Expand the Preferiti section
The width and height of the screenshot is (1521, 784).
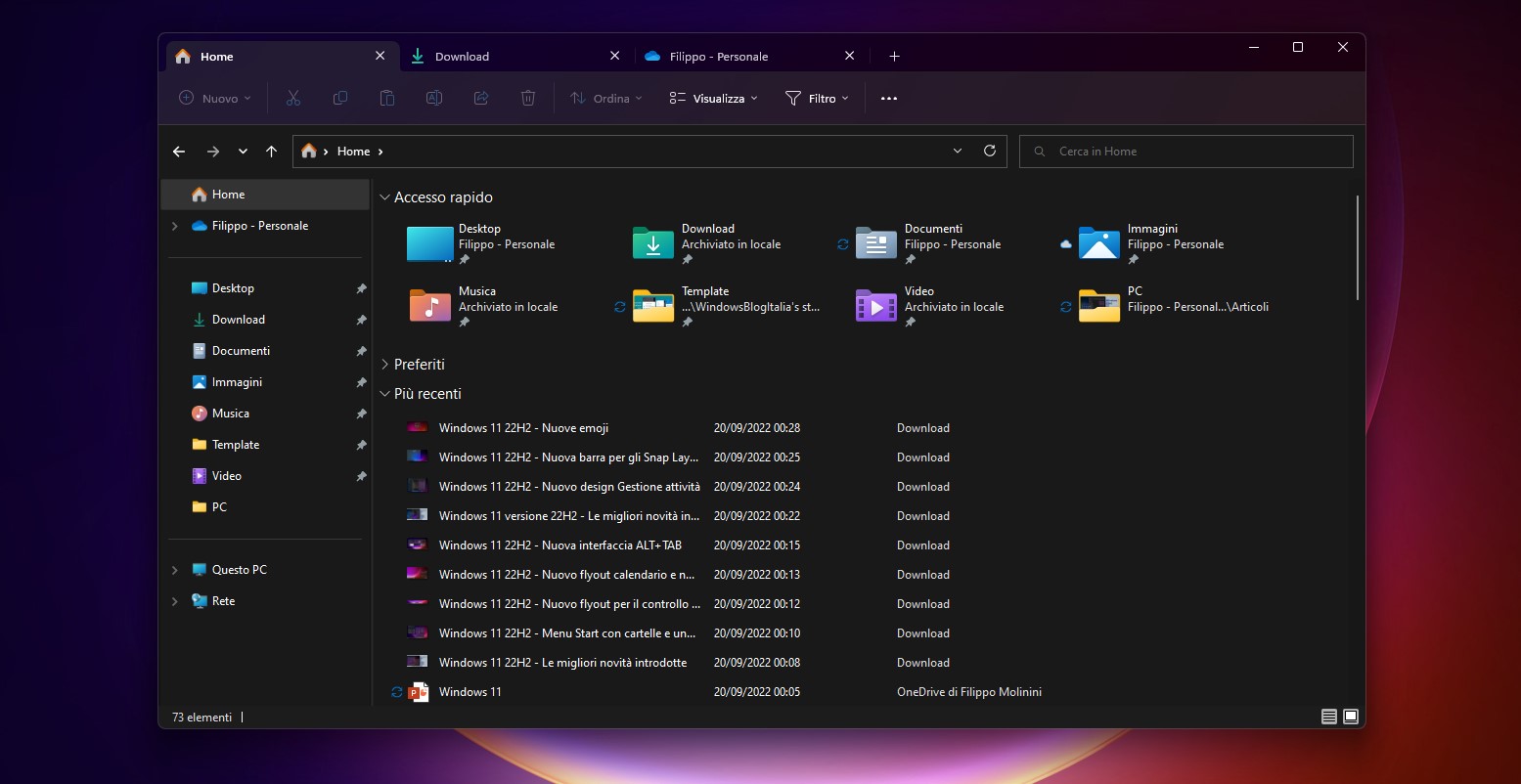click(384, 364)
